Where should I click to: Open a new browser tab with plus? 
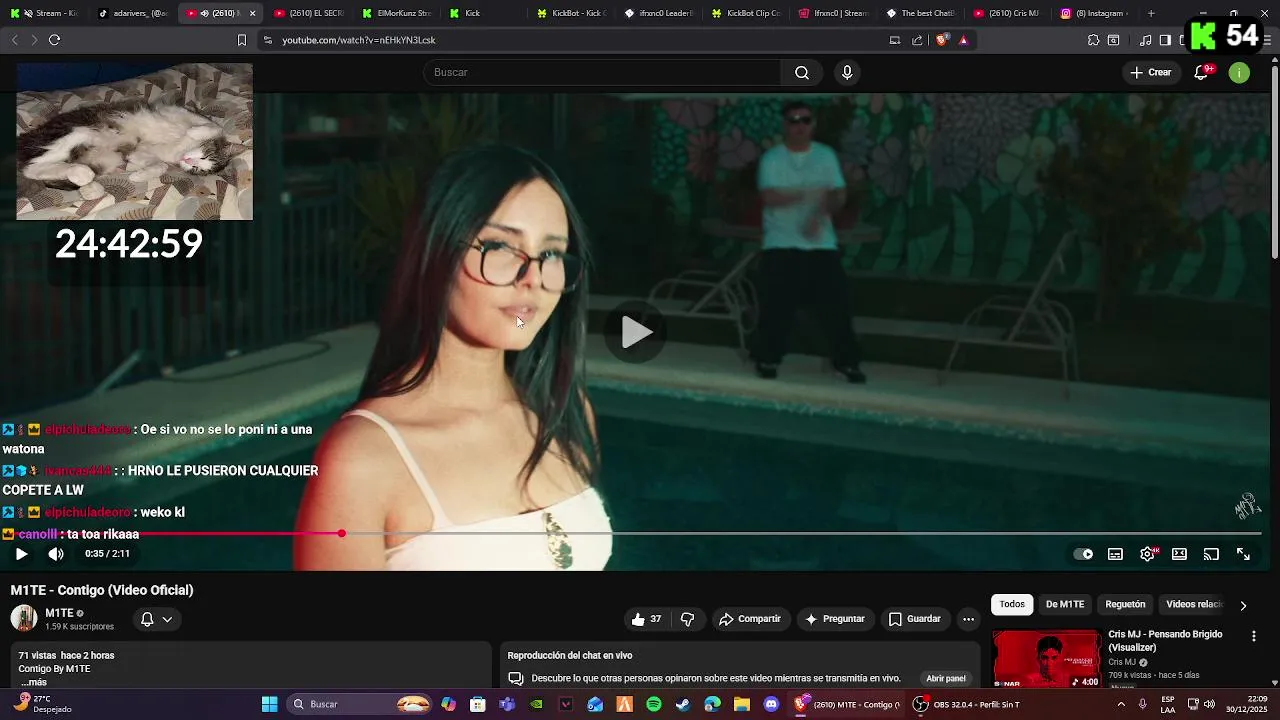point(1151,13)
